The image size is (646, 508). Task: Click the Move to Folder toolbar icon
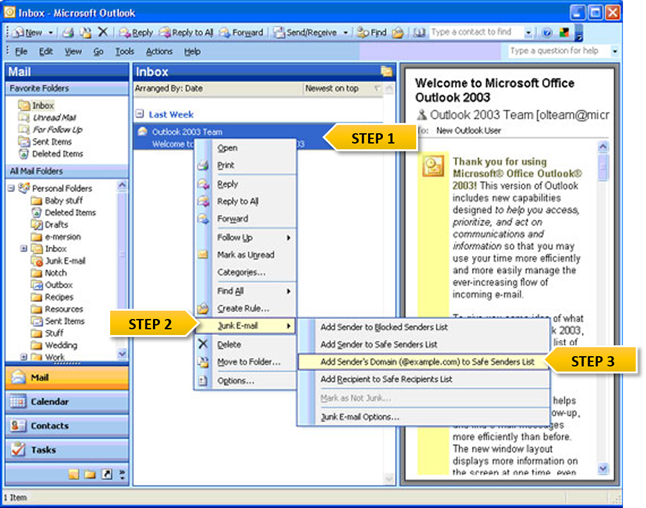[85, 32]
